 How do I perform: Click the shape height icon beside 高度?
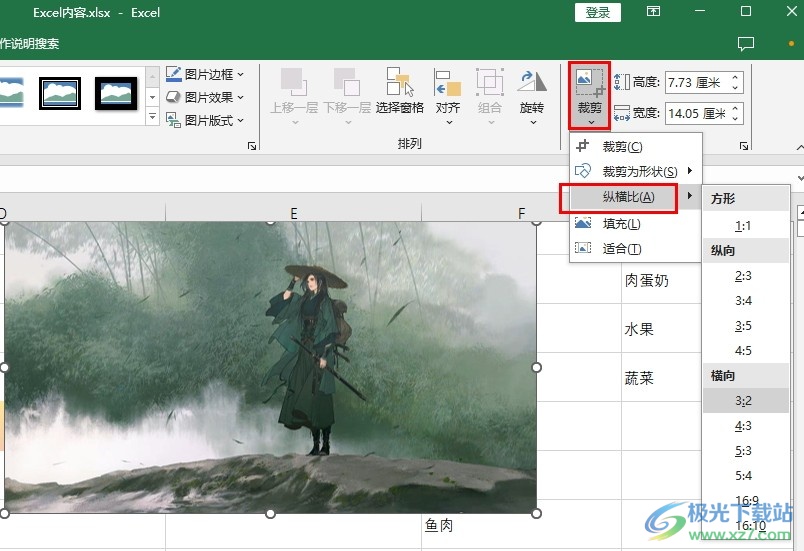621,82
